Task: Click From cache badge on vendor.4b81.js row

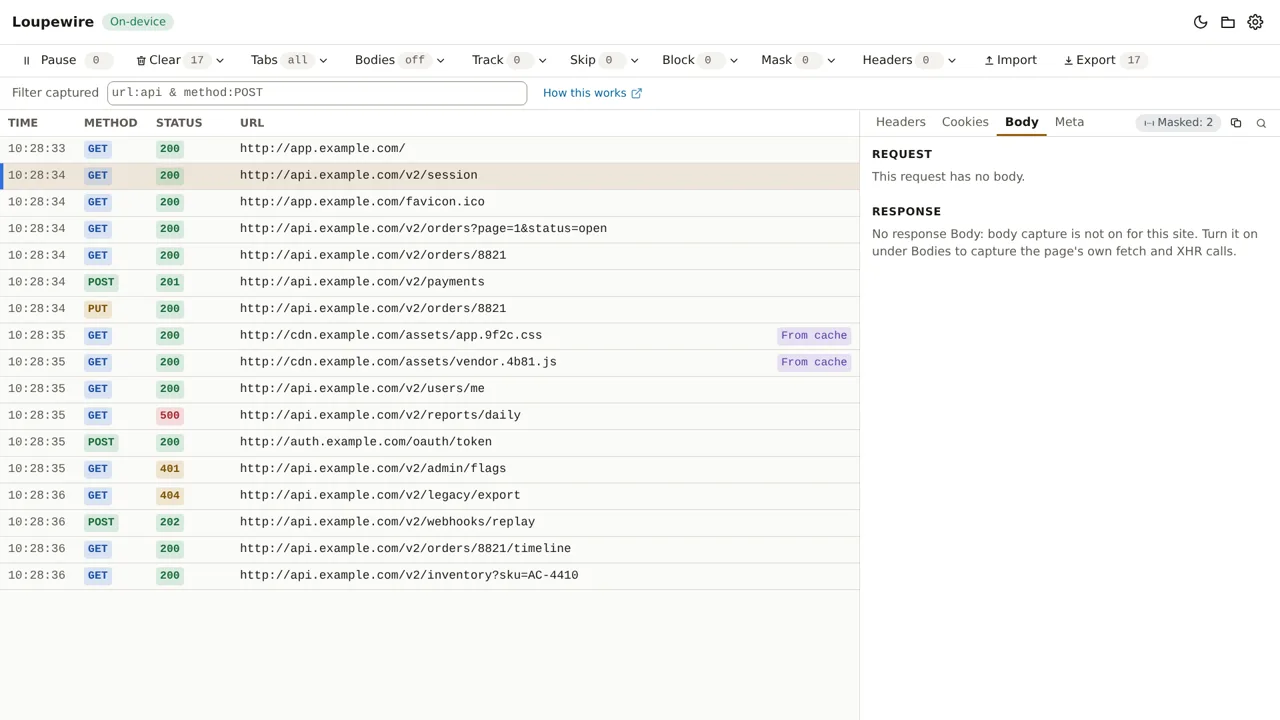Action: [814, 363]
